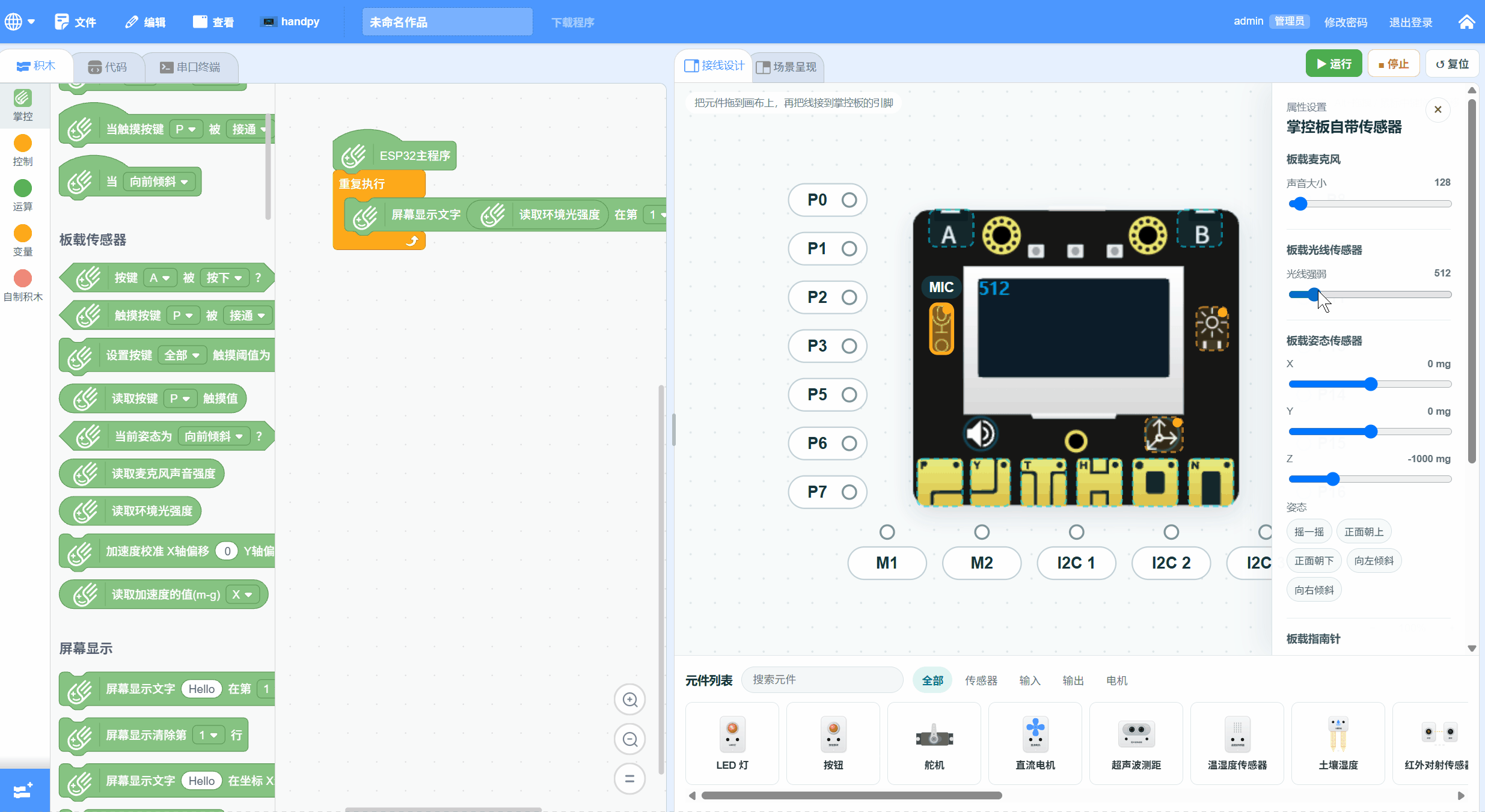Click the P0 pin connector circle
The height and width of the screenshot is (812, 1485).
tap(849, 200)
